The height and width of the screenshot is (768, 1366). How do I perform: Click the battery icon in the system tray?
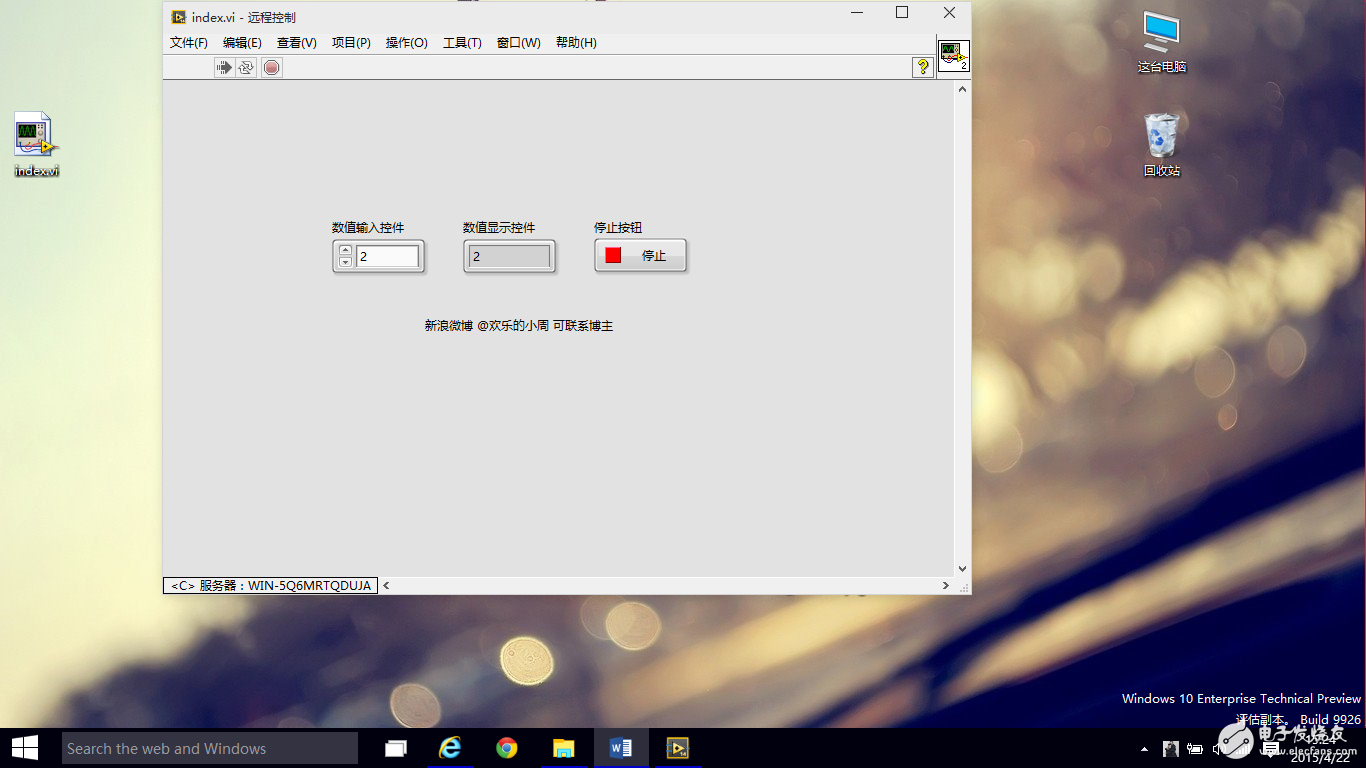click(x=1195, y=748)
